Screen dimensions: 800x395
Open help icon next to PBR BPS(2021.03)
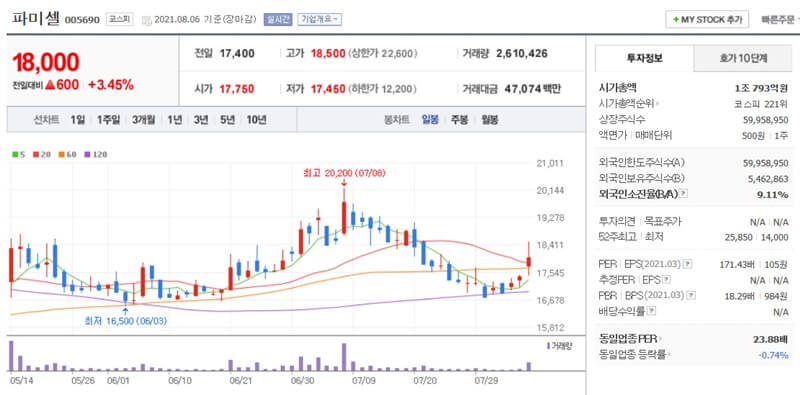tap(691, 295)
